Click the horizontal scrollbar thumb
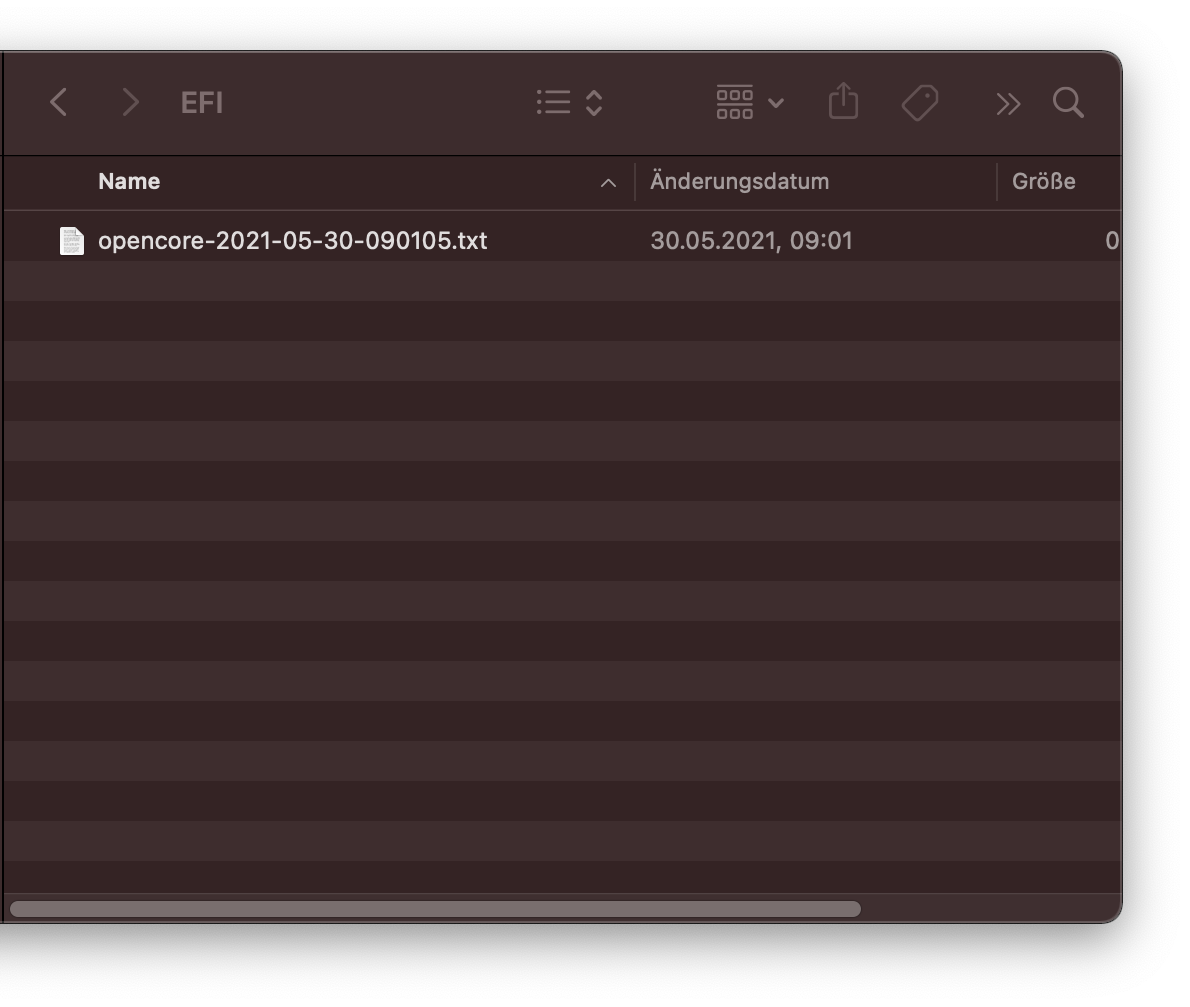The image size is (1190, 1007). (435, 908)
